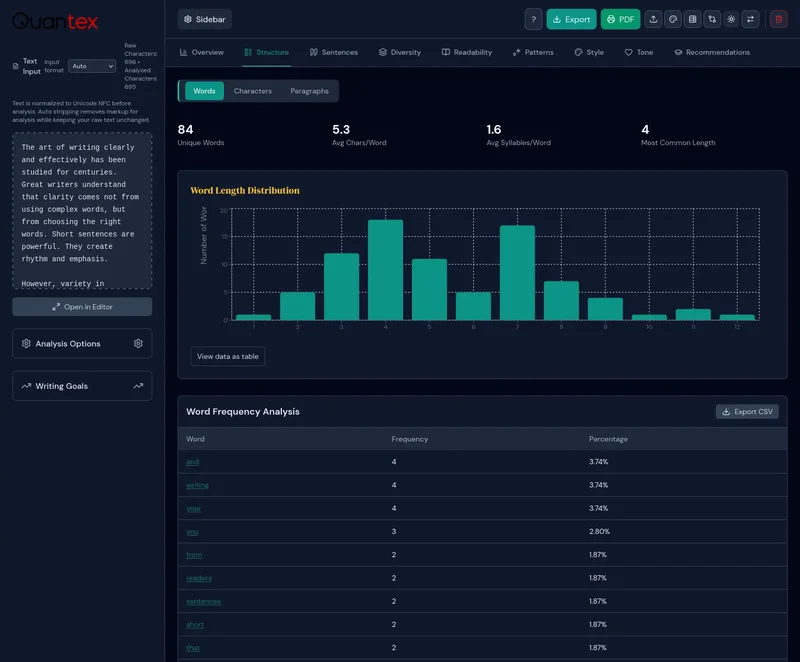Click the word link 'writing'
The width and height of the screenshot is (800, 662).
(x=197, y=485)
